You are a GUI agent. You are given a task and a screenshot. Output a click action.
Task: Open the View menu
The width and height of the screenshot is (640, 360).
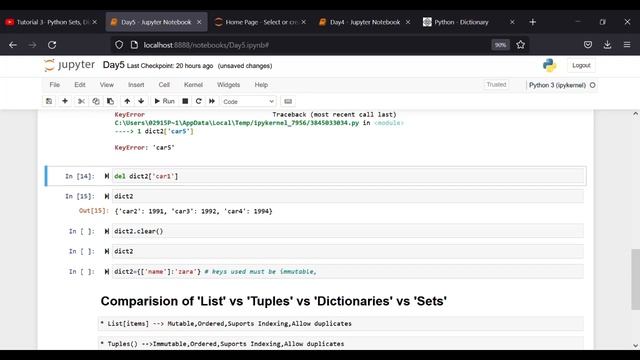point(107,85)
